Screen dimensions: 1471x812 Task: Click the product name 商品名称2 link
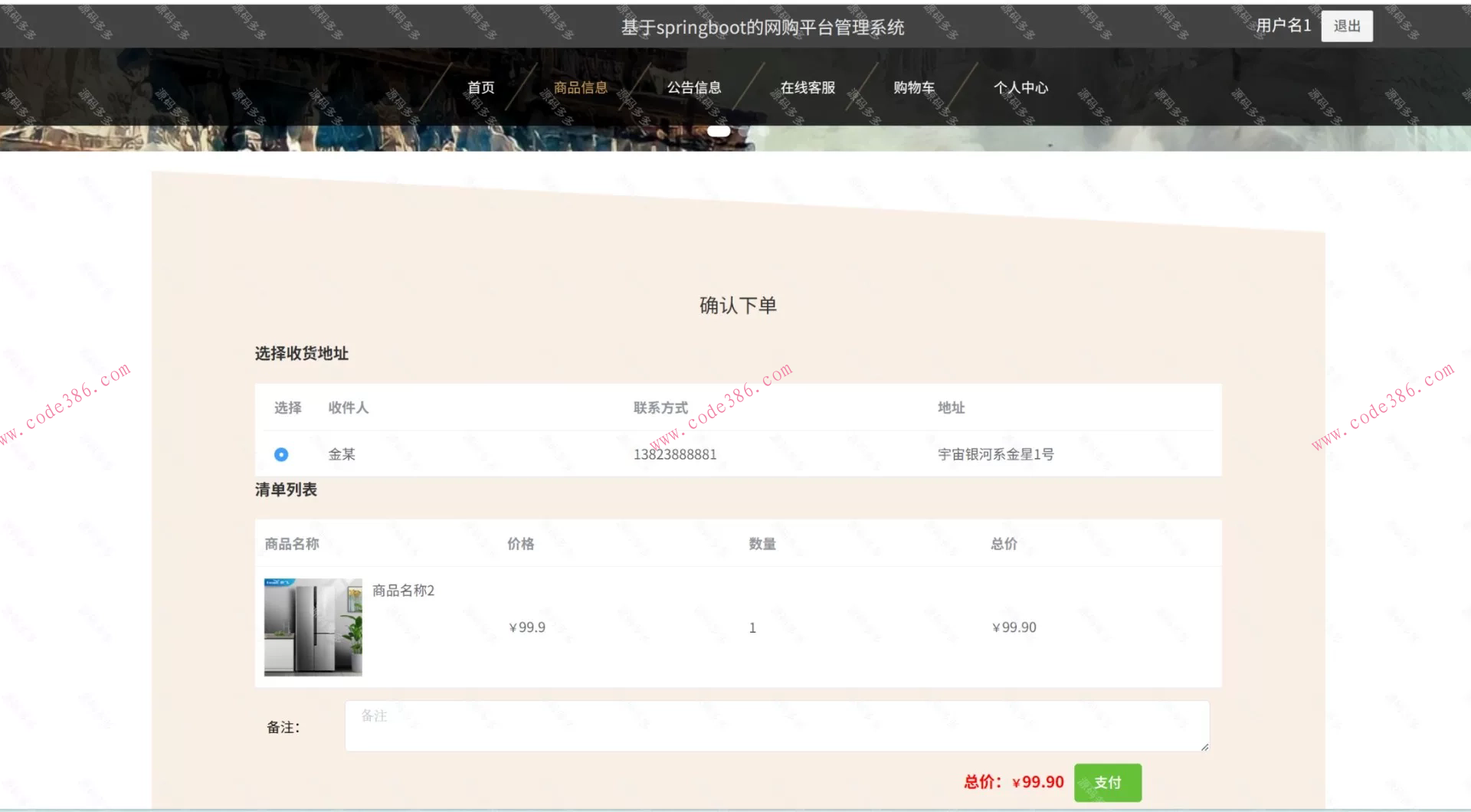(402, 591)
